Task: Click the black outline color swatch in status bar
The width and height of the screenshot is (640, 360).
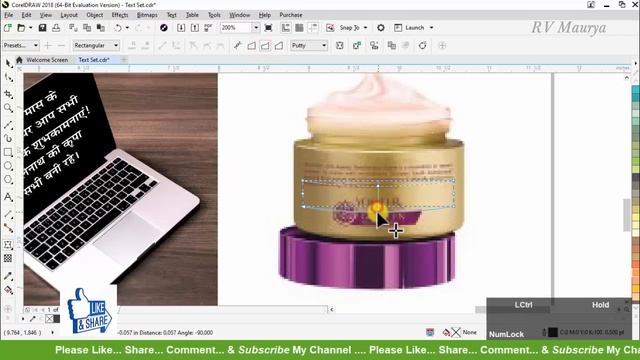Action: 553,332
